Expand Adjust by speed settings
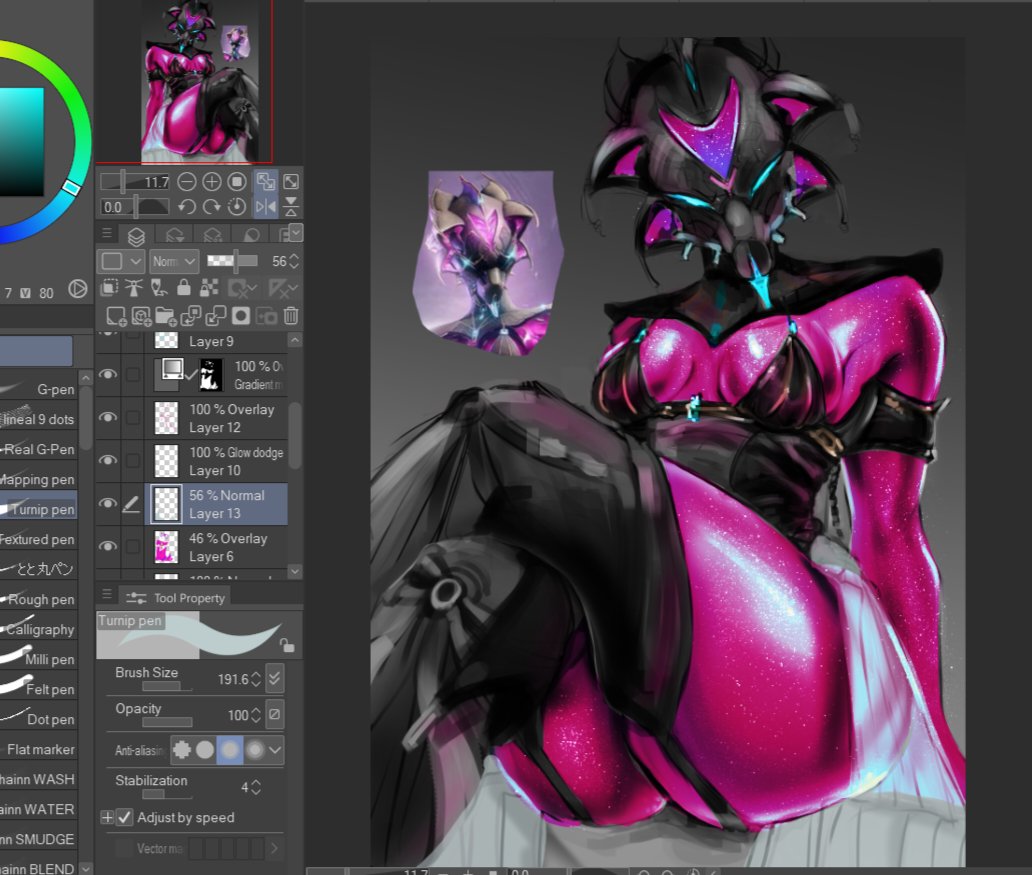Image resolution: width=1032 pixels, height=875 pixels. click(107, 817)
